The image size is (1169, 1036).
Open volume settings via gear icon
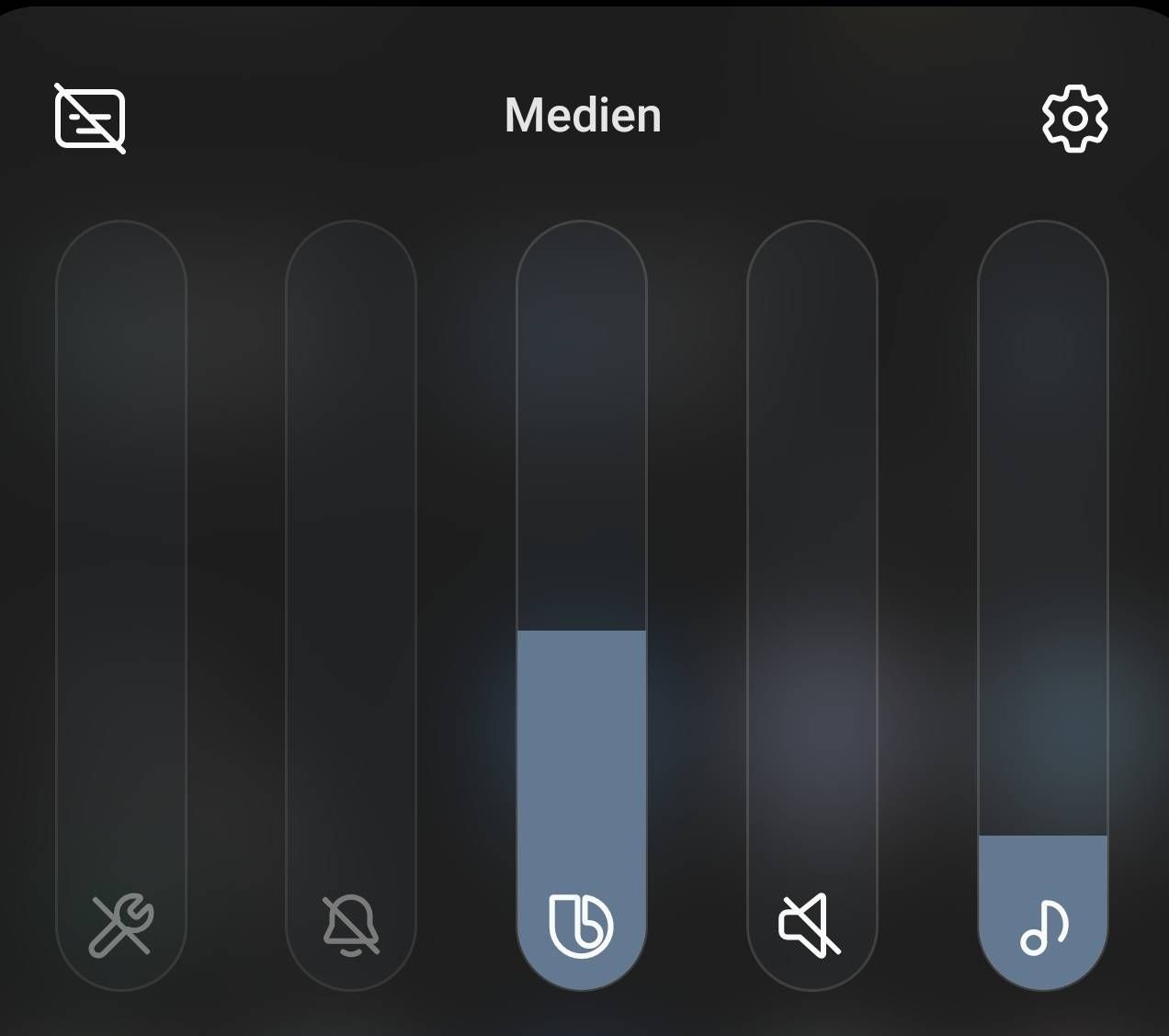coord(1074,119)
